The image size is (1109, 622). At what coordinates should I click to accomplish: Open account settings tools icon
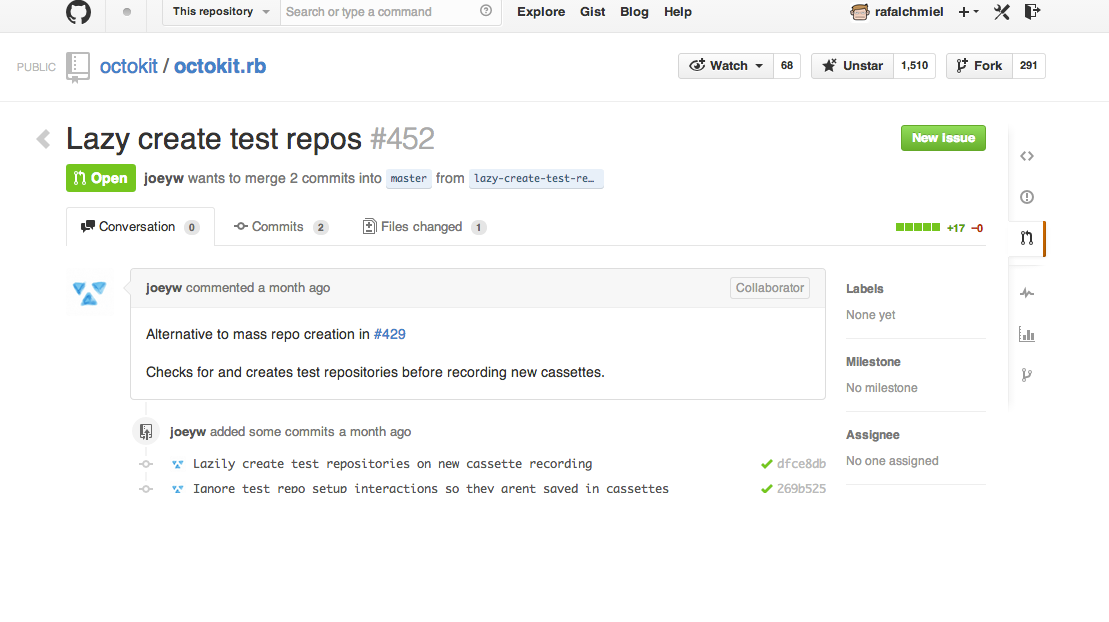[1001, 12]
